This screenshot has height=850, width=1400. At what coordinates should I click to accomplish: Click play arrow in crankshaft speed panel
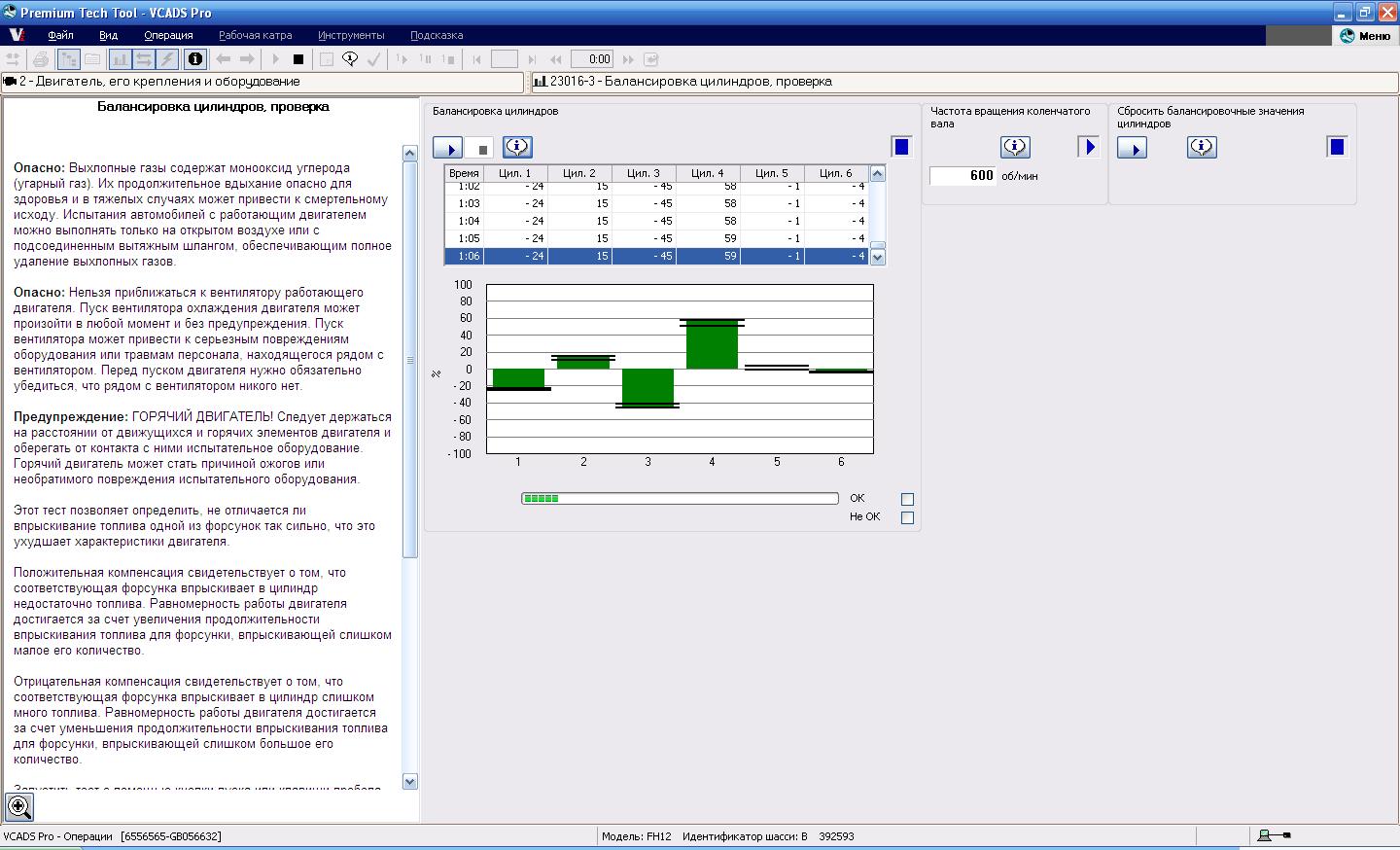click(x=1089, y=147)
